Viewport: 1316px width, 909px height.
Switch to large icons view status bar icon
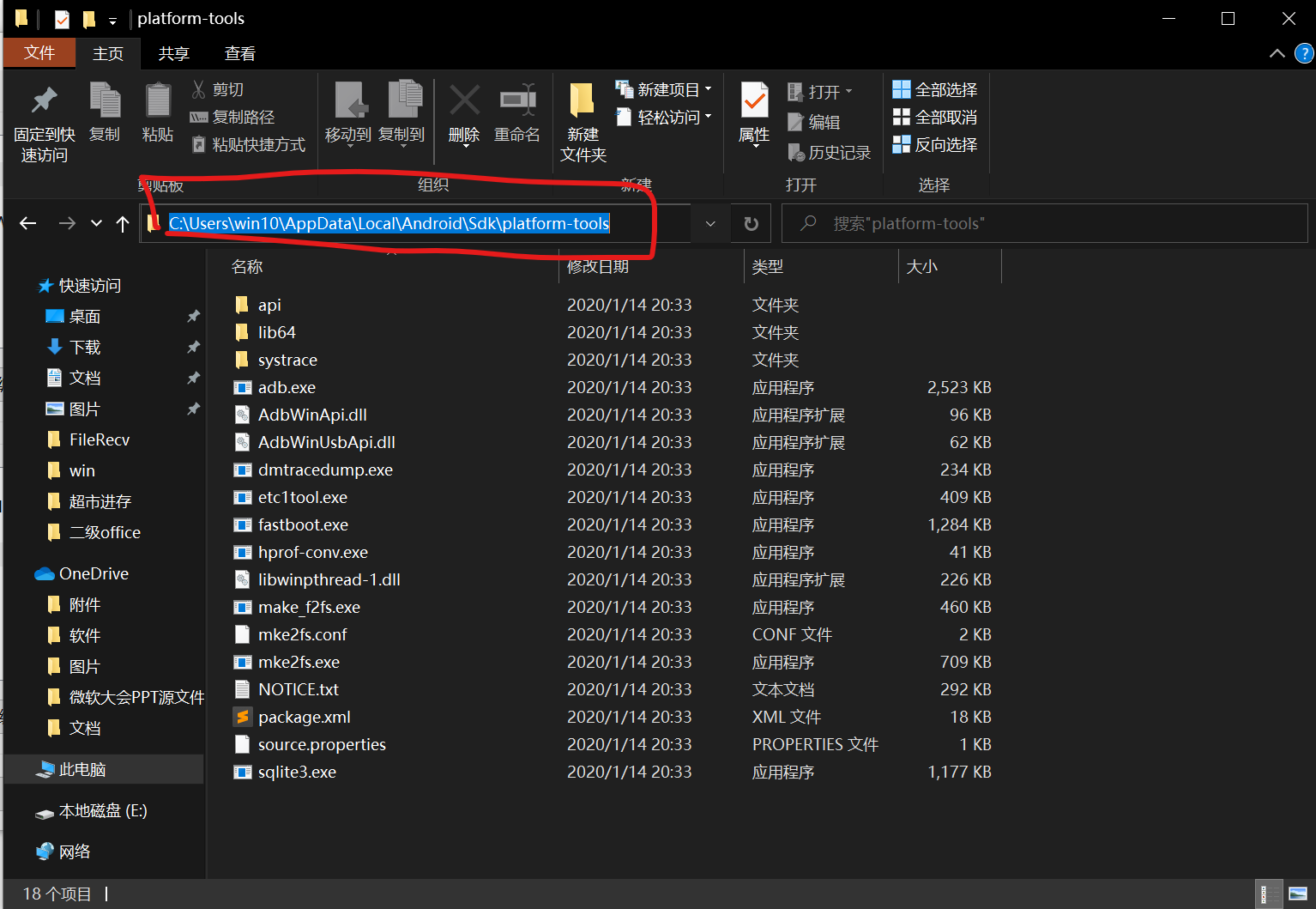click(x=1298, y=894)
